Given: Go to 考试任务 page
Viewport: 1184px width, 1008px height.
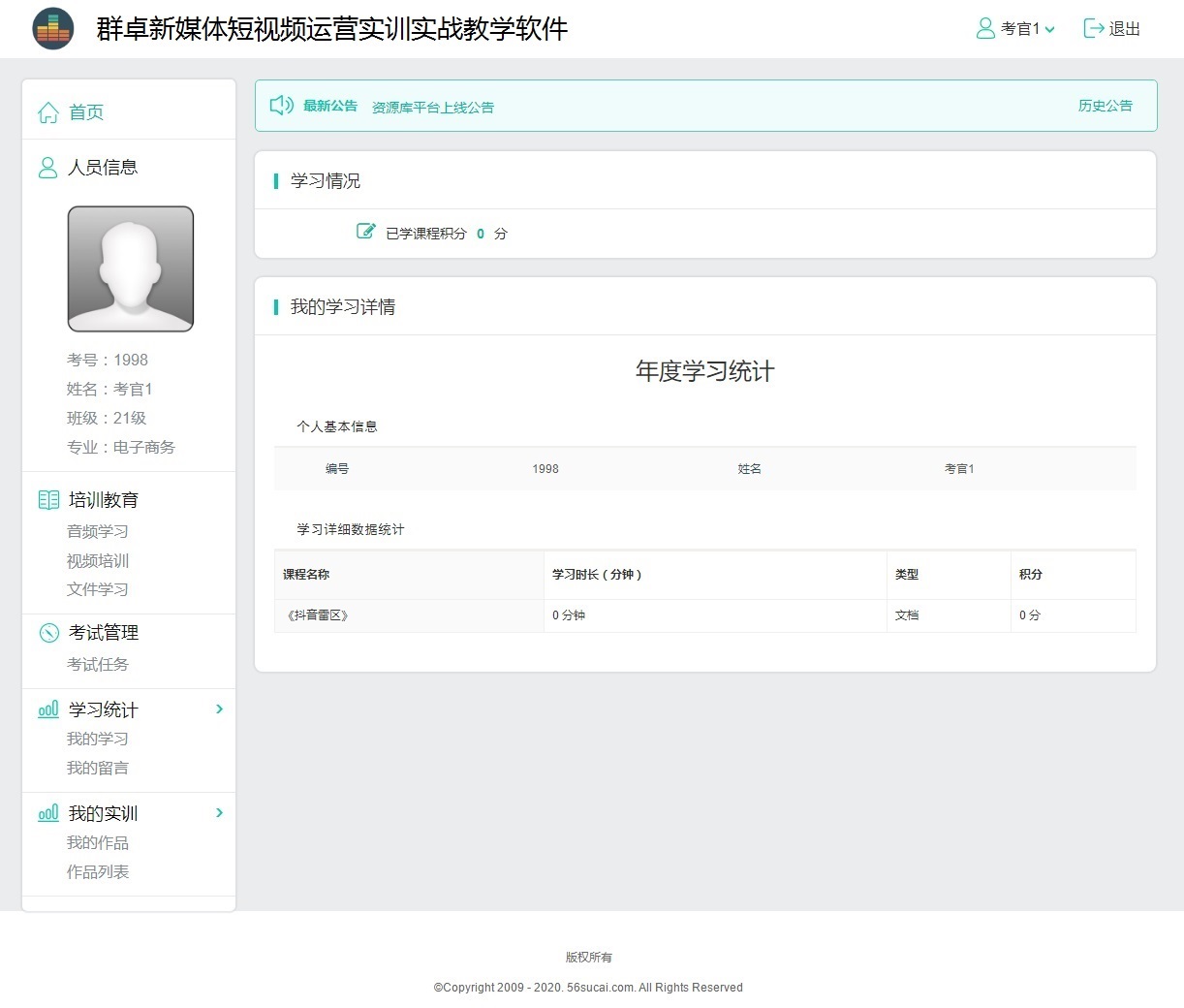Looking at the screenshot, I should (x=97, y=664).
